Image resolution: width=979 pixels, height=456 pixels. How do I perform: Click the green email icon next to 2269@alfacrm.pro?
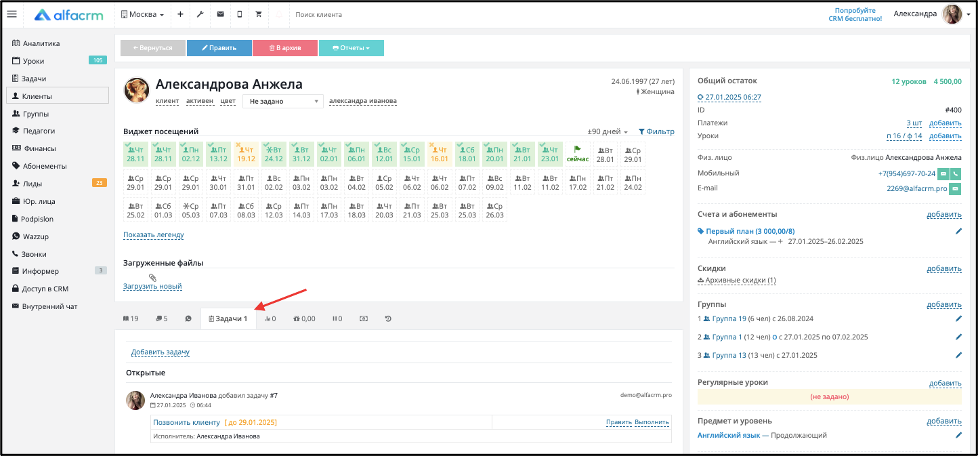pos(955,187)
